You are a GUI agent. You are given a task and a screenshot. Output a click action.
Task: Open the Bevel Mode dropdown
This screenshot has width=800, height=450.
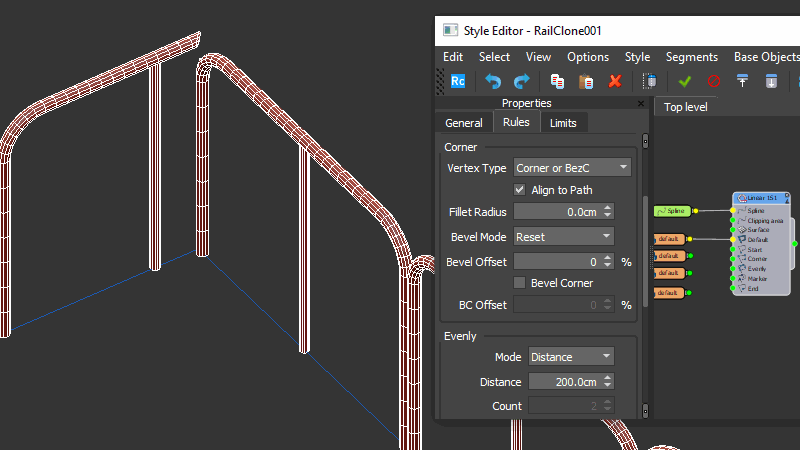pyautogui.click(x=563, y=237)
